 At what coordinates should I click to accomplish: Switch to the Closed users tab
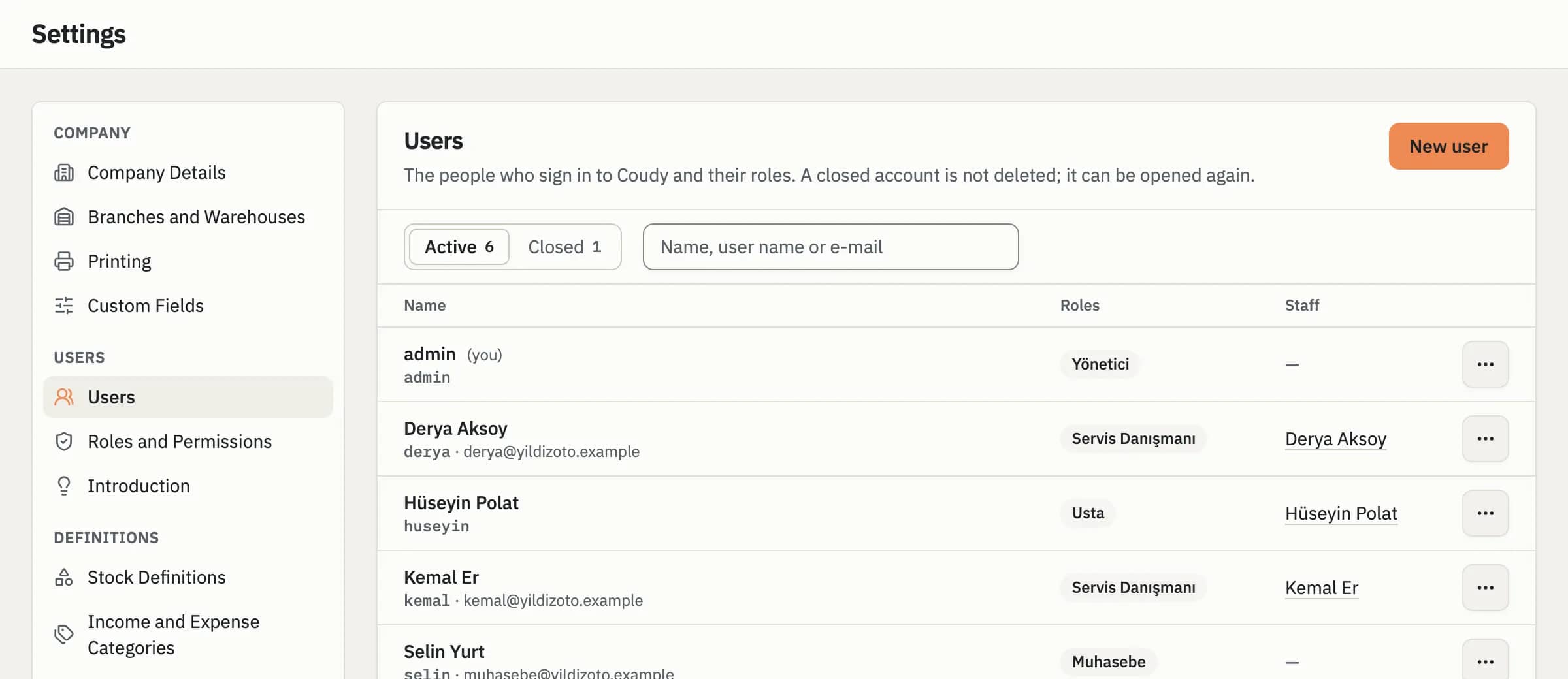[x=564, y=247]
